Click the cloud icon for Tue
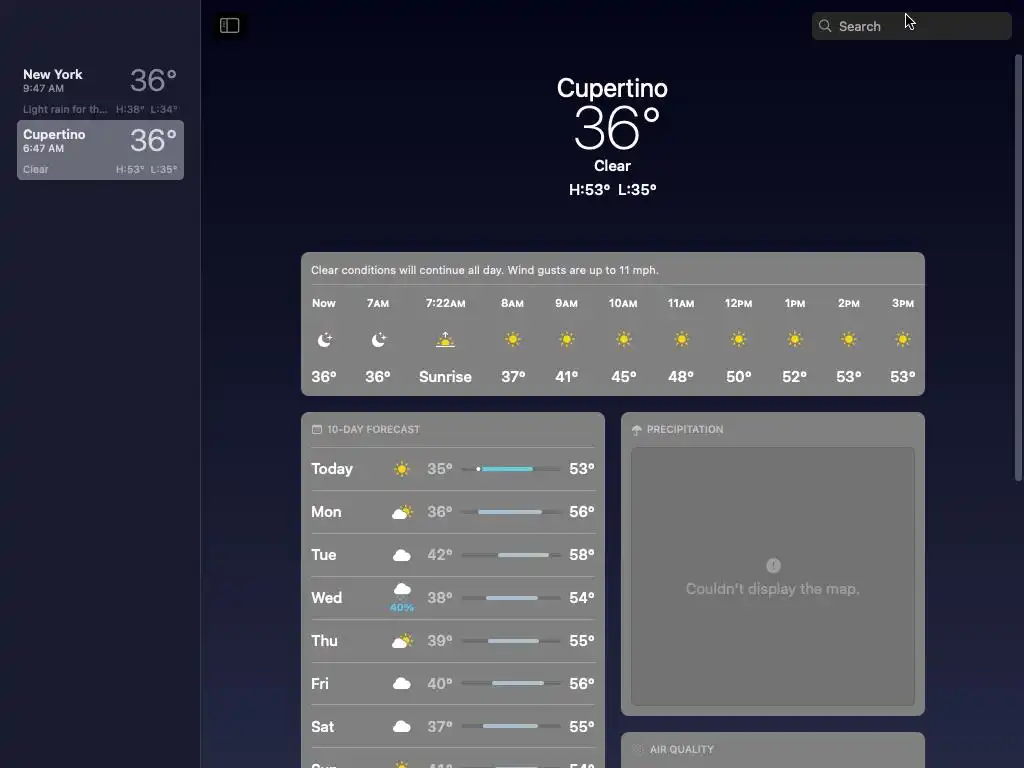 click(402, 555)
